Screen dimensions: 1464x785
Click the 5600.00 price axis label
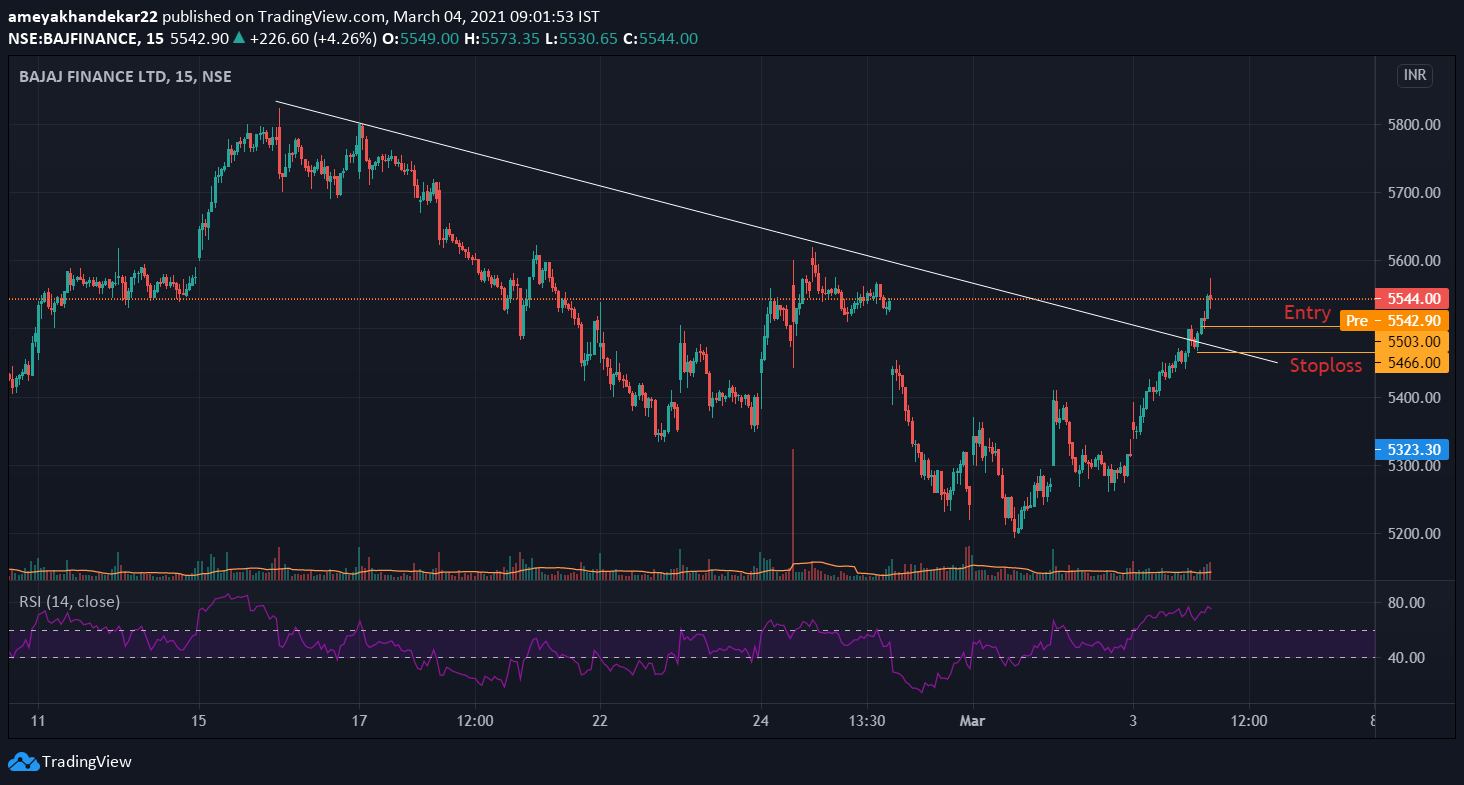[x=1412, y=261]
